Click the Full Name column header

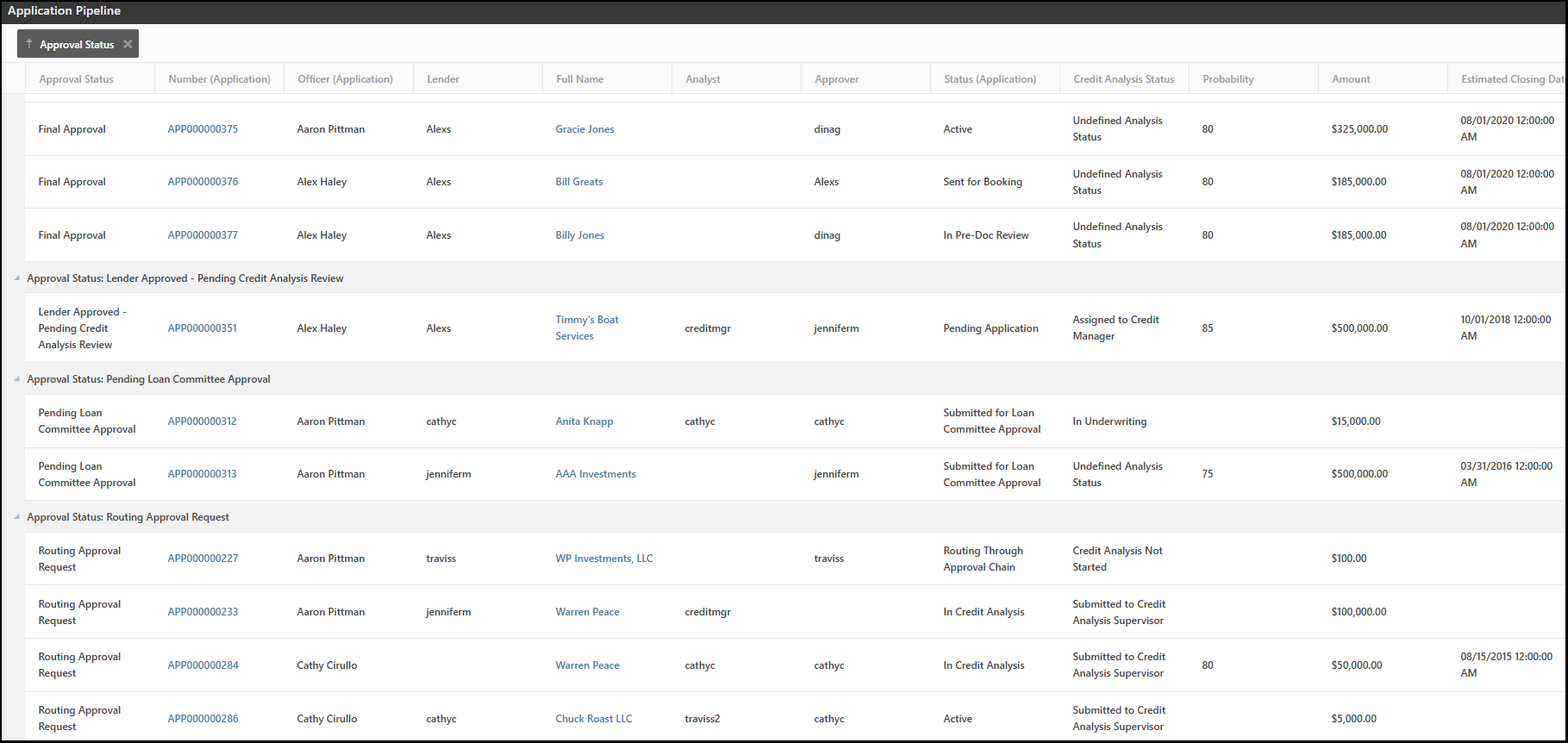(x=579, y=79)
